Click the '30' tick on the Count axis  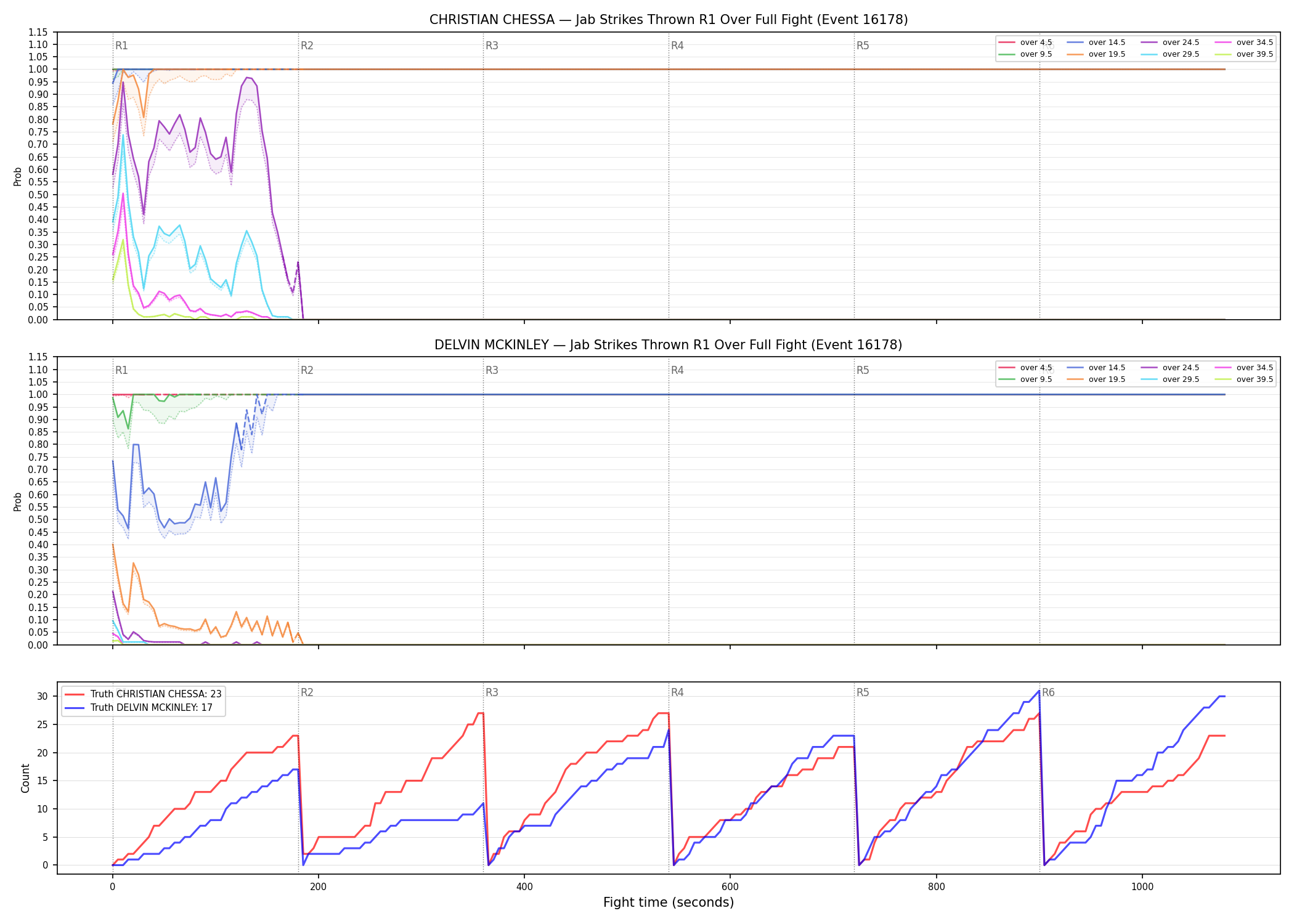43,697
